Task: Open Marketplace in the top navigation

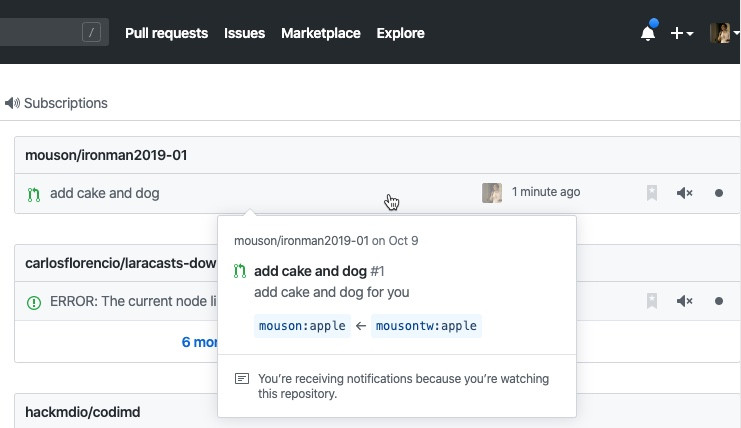Action: [x=320, y=33]
